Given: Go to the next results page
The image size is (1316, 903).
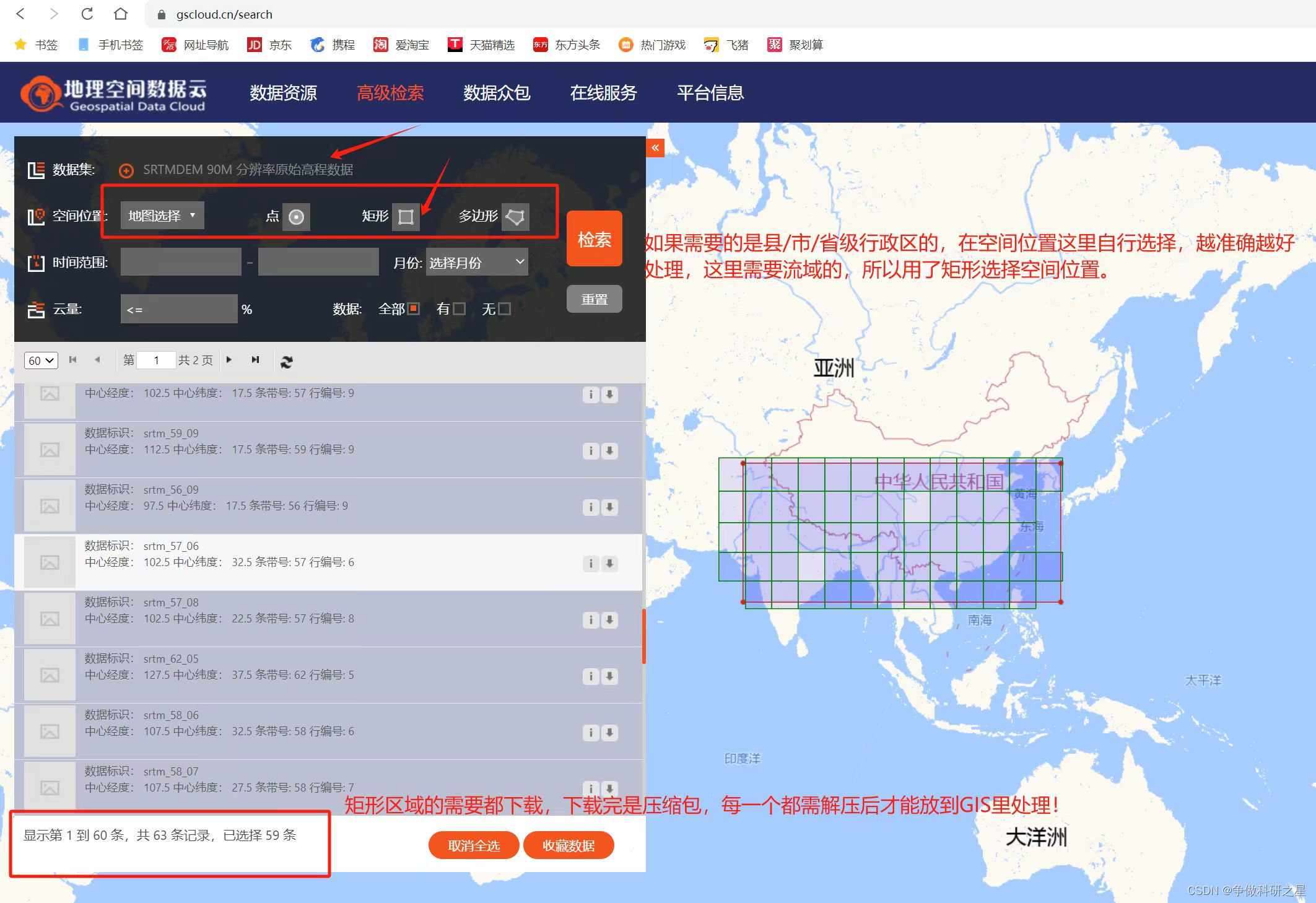Looking at the screenshot, I should pyautogui.click(x=229, y=360).
